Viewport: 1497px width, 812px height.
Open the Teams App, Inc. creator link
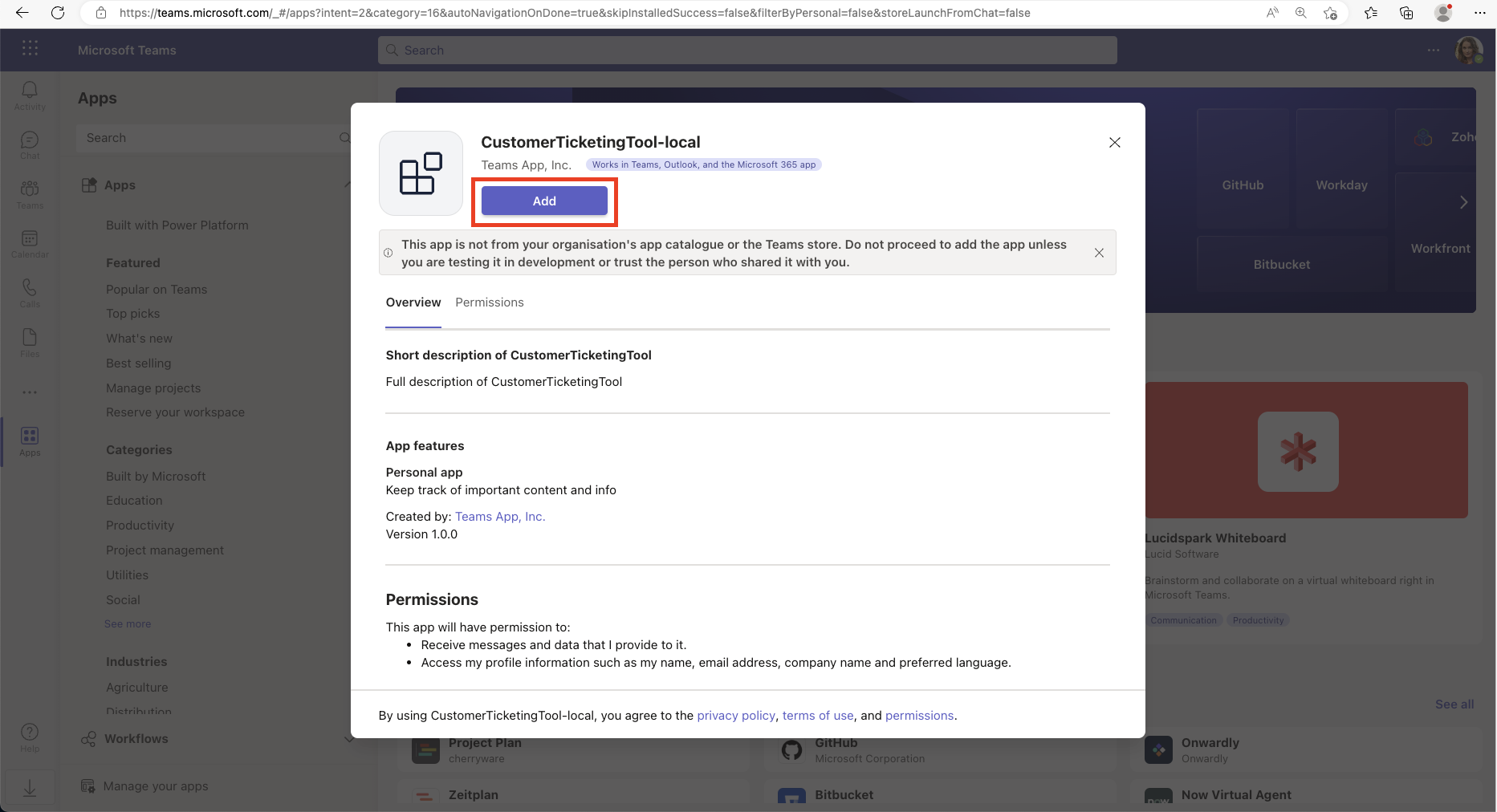(500, 517)
